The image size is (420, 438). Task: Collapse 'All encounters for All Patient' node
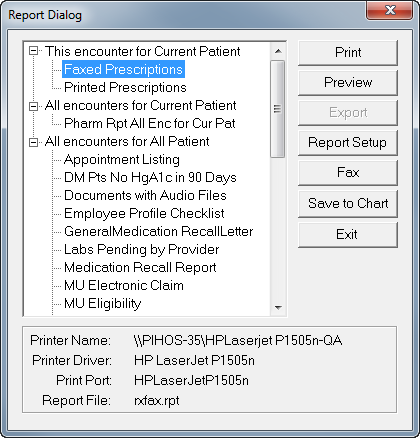33,142
